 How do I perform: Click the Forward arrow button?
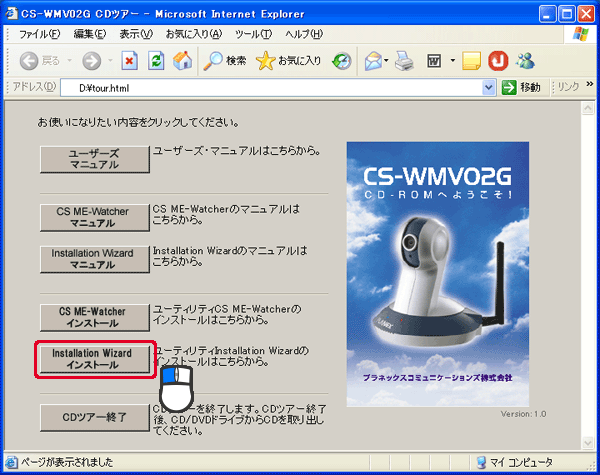(x=91, y=60)
